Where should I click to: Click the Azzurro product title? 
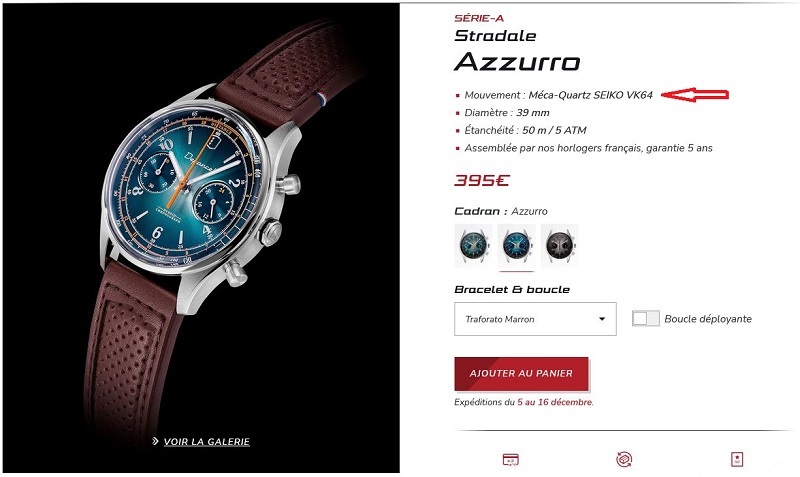click(517, 62)
